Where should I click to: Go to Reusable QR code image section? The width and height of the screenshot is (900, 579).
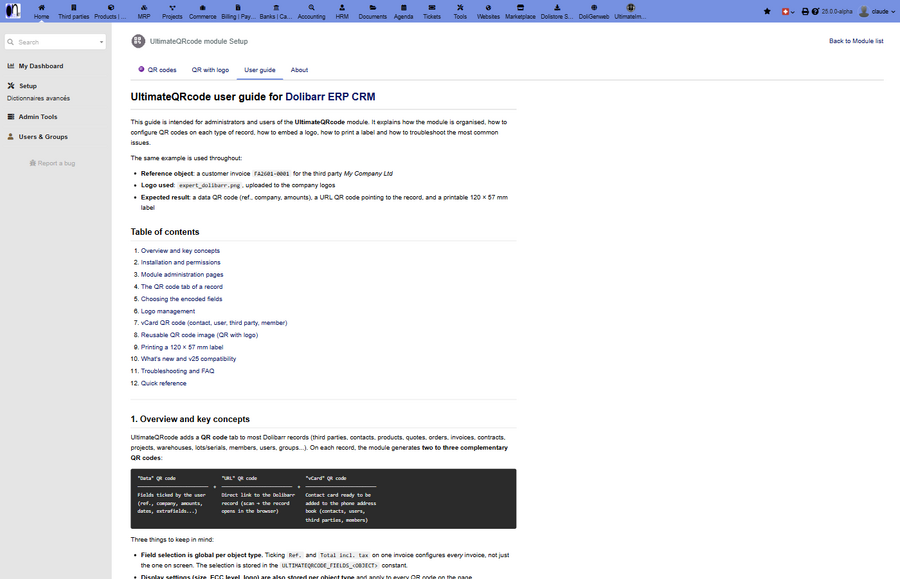click(x=200, y=335)
